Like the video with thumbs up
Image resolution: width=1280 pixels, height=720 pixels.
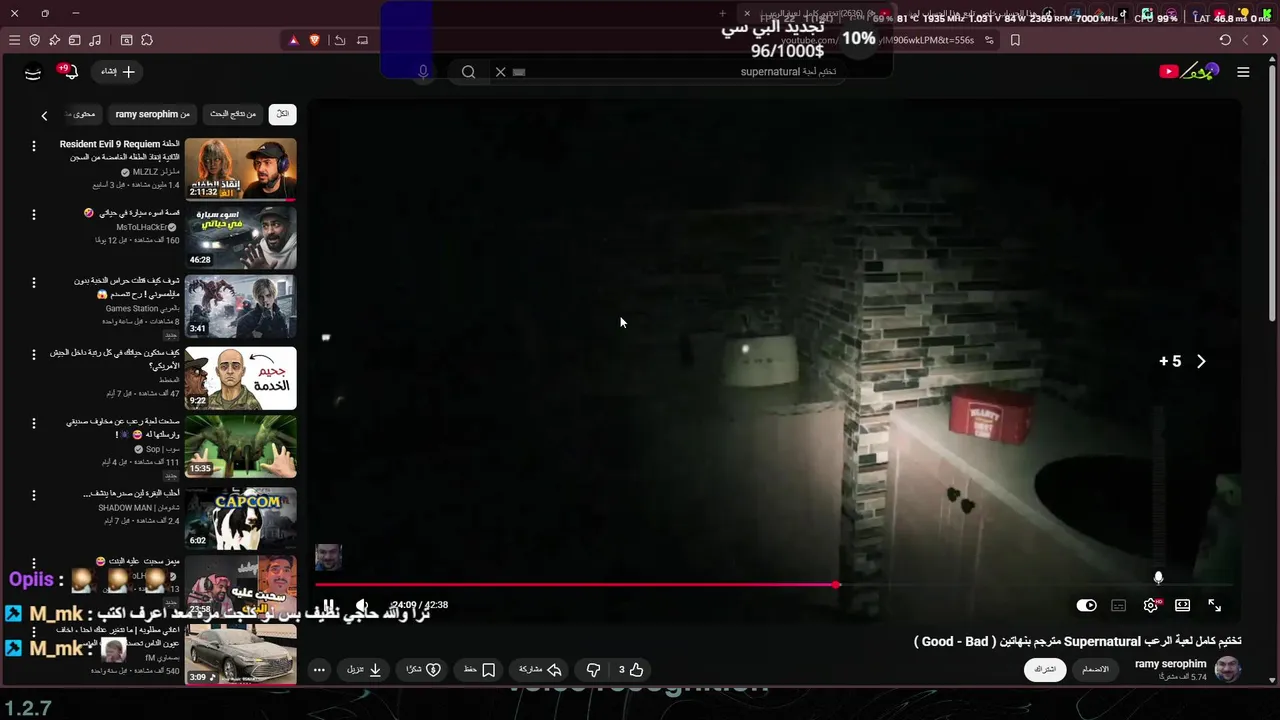(630, 670)
